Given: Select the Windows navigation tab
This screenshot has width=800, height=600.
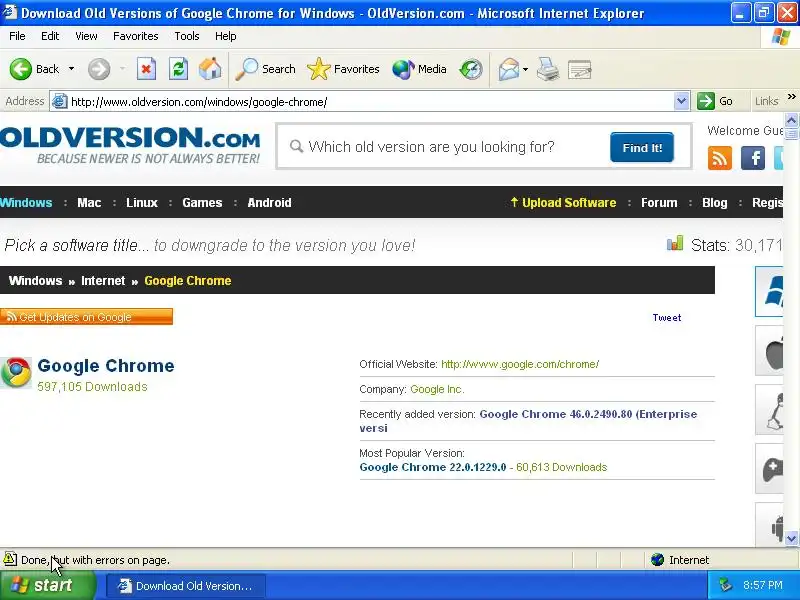Looking at the screenshot, I should [26, 203].
